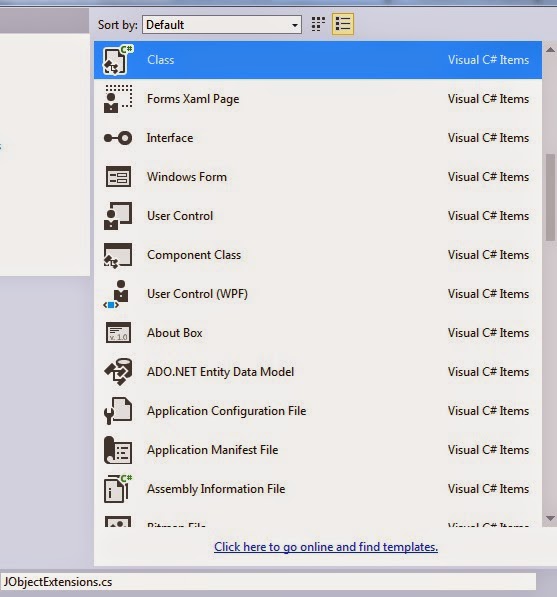Pick the Component Class icon
The image size is (557, 597).
(118, 255)
